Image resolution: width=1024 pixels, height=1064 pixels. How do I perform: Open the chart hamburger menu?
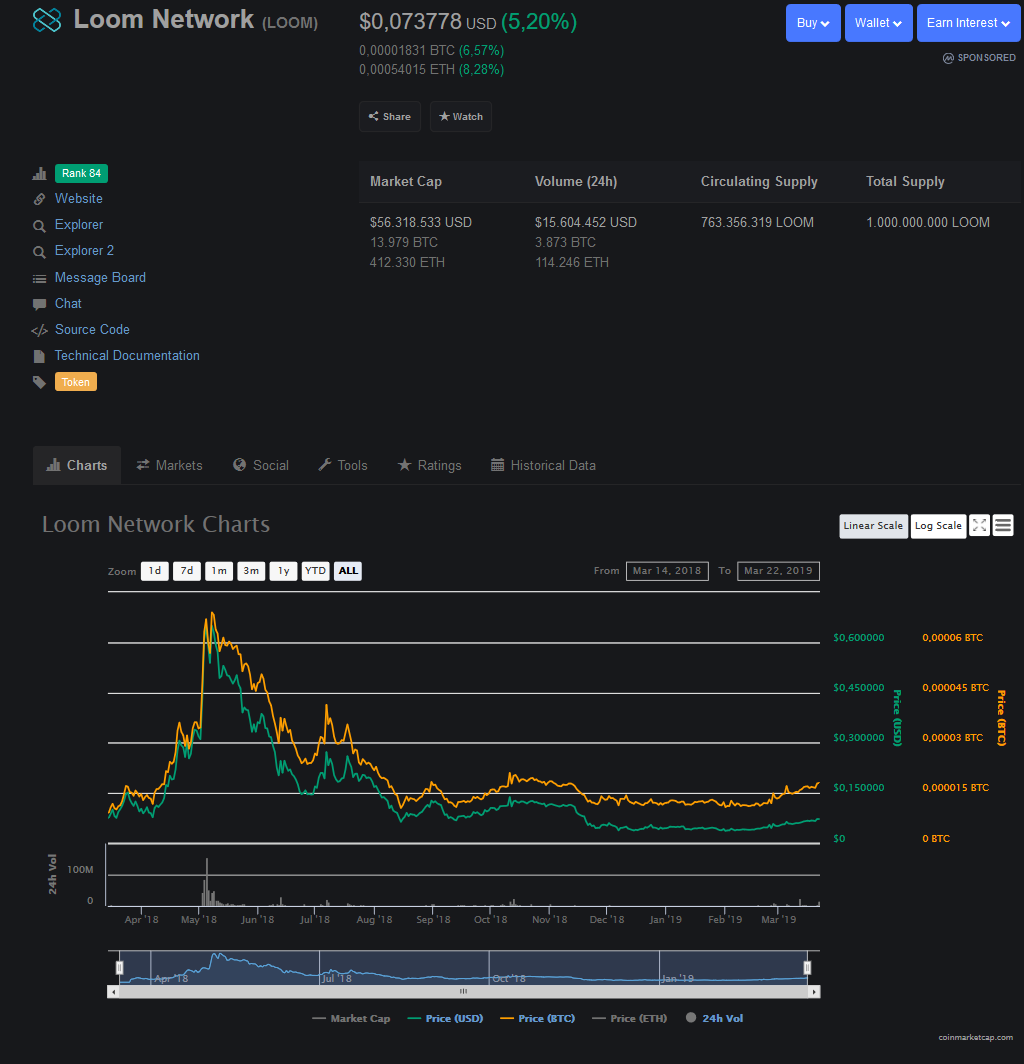tap(1003, 526)
